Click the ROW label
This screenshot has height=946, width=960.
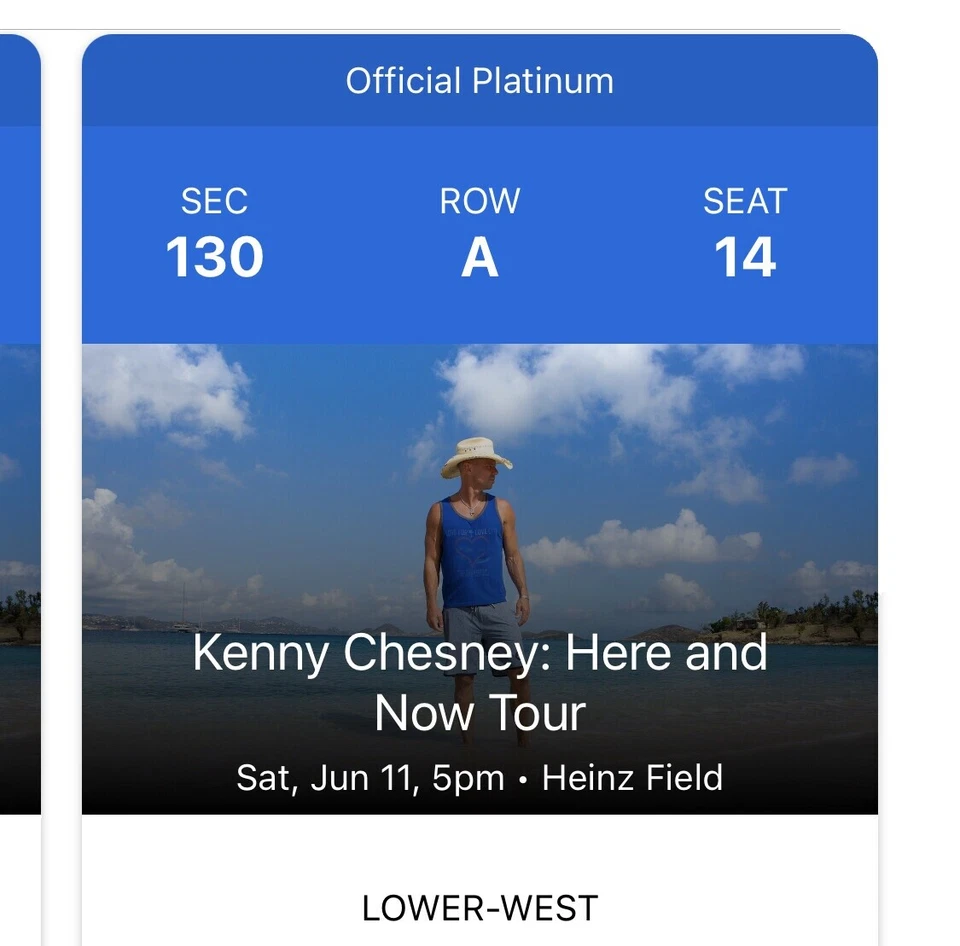coord(479,202)
